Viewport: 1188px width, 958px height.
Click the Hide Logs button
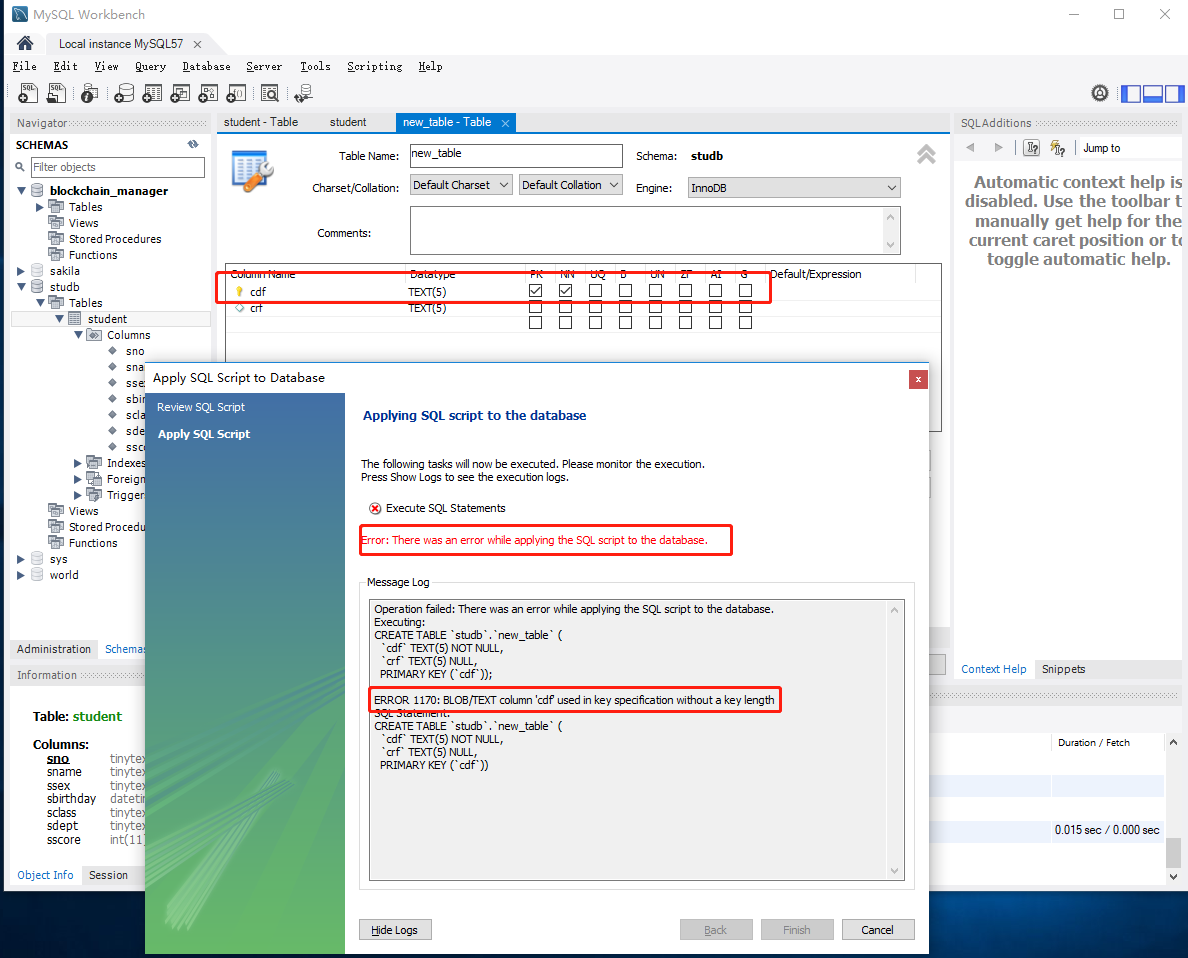point(395,929)
